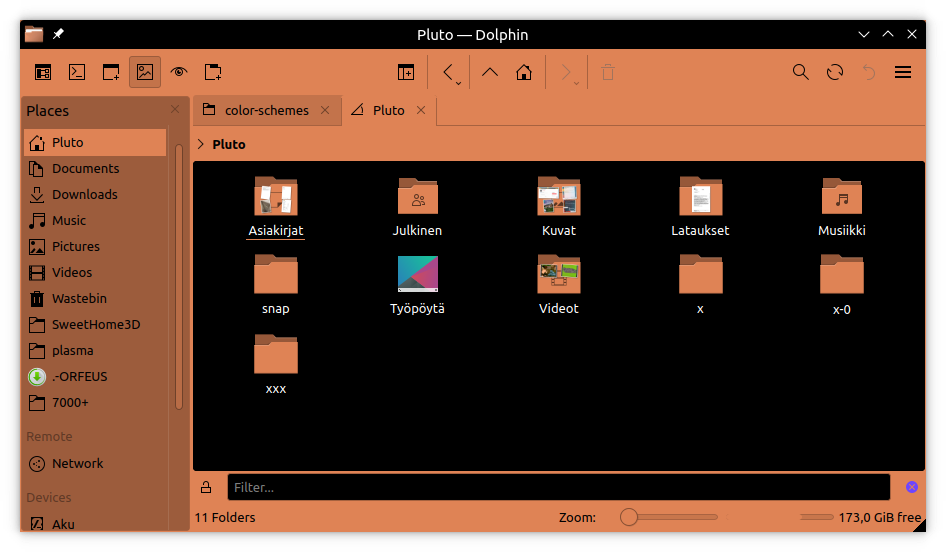Close the Places panel
The height and width of the screenshot is (552, 946).
(x=175, y=109)
